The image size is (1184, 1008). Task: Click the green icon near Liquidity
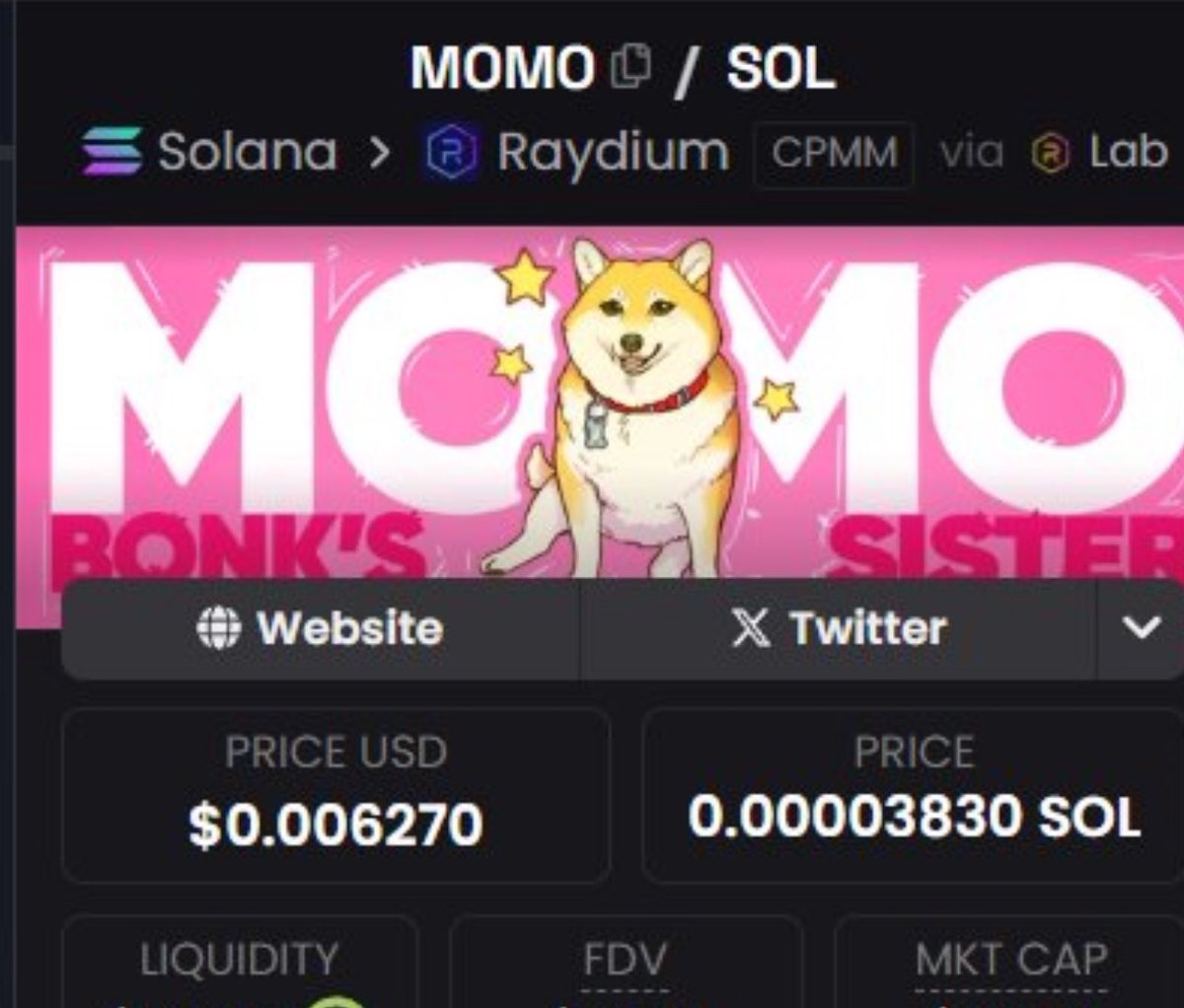coord(337,999)
